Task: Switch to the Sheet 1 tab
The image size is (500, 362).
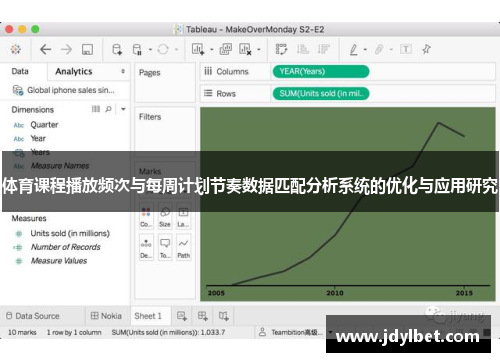Action: [148, 316]
